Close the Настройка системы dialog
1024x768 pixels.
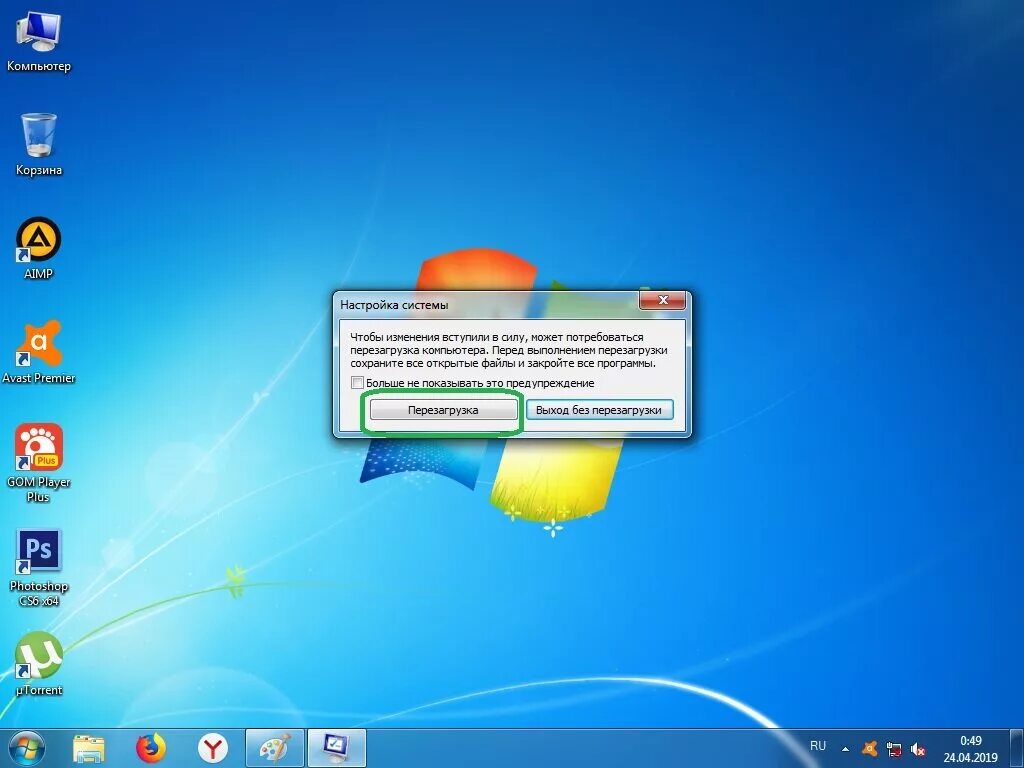click(x=663, y=300)
